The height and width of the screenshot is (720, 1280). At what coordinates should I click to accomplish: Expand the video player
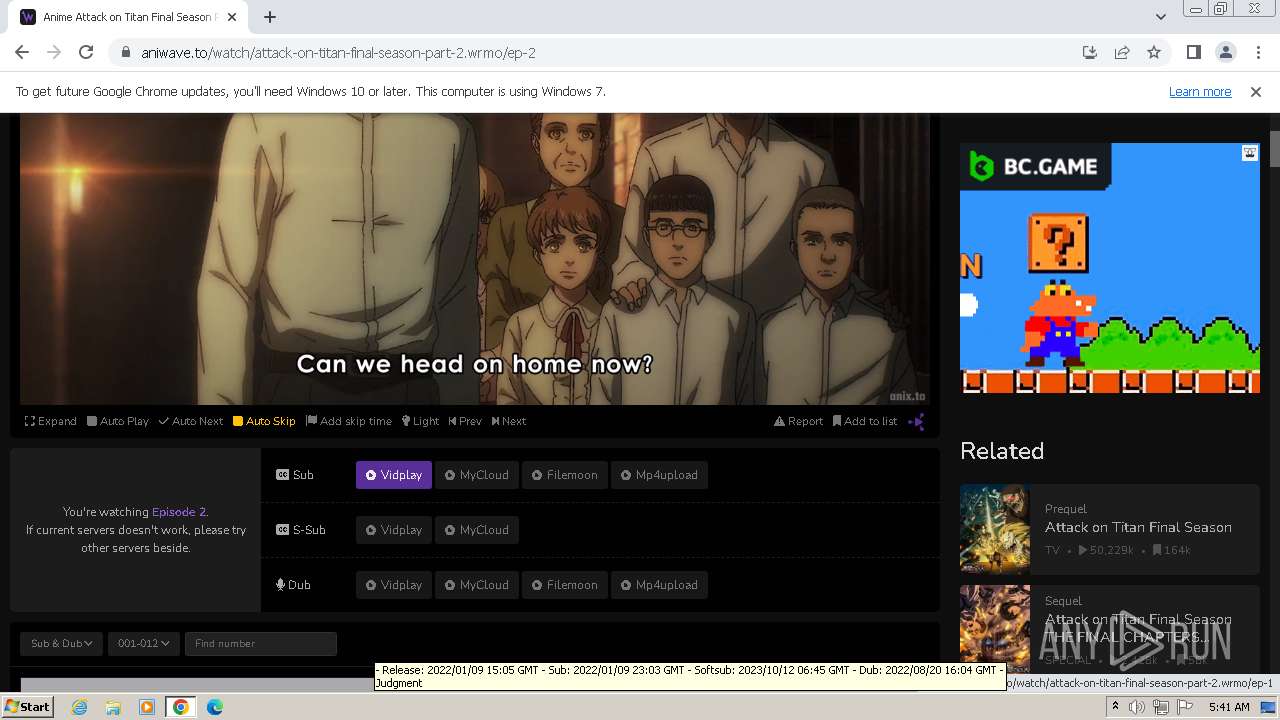51,421
